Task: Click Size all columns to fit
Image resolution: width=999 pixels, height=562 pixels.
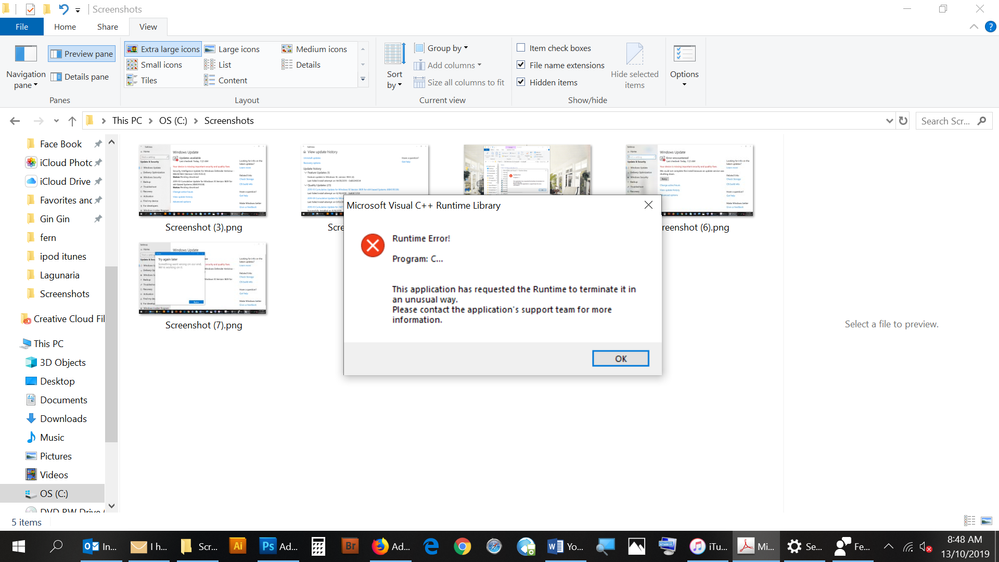Action: click(x=459, y=82)
